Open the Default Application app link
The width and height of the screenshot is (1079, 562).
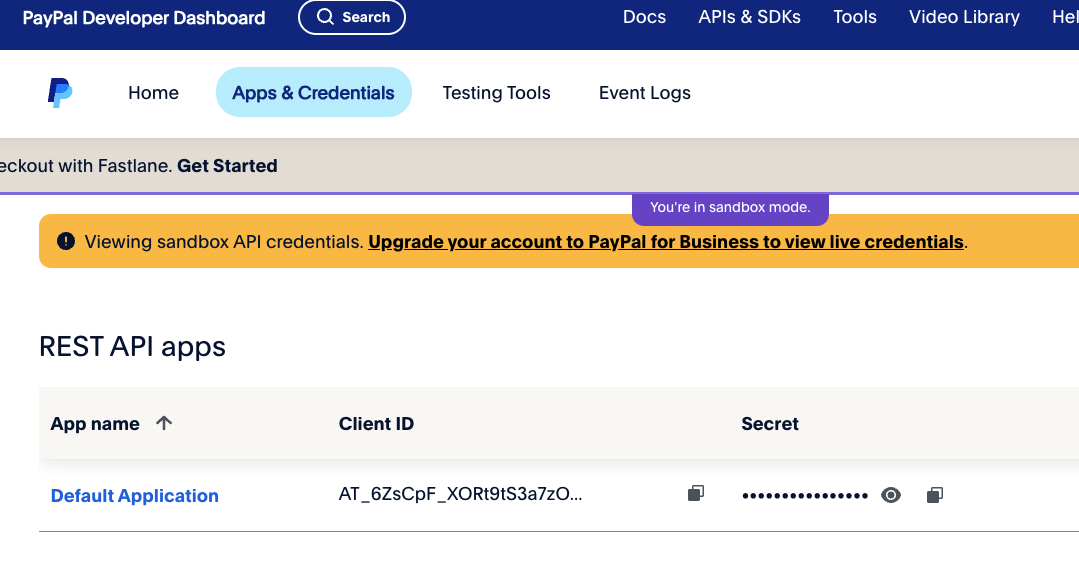tap(135, 496)
